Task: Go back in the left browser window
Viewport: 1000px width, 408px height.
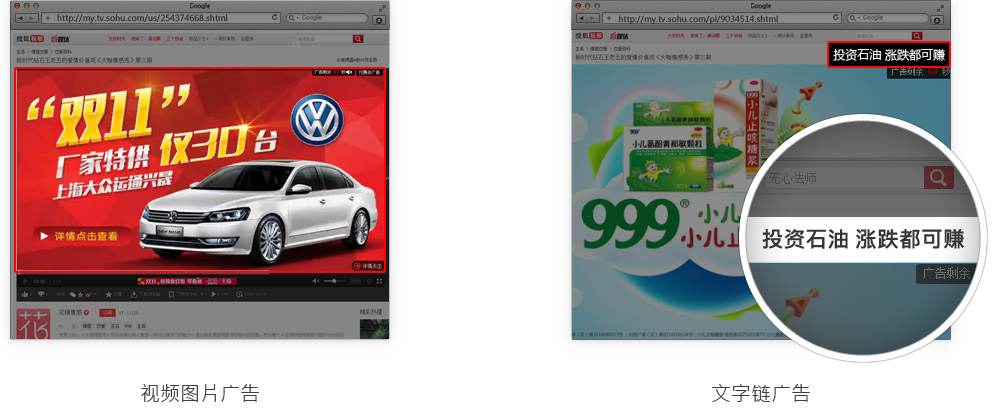Action: (21, 18)
